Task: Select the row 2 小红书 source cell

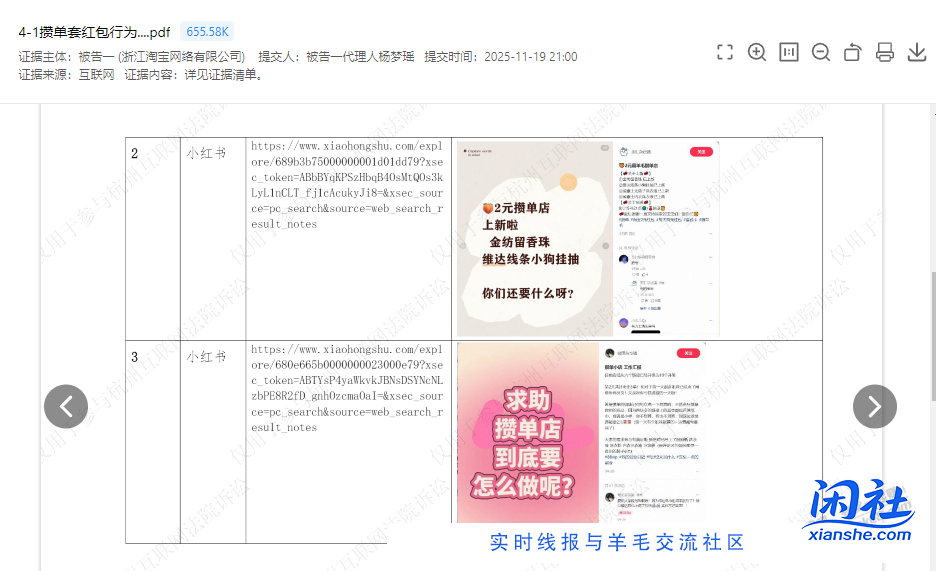Action: tap(213, 239)
